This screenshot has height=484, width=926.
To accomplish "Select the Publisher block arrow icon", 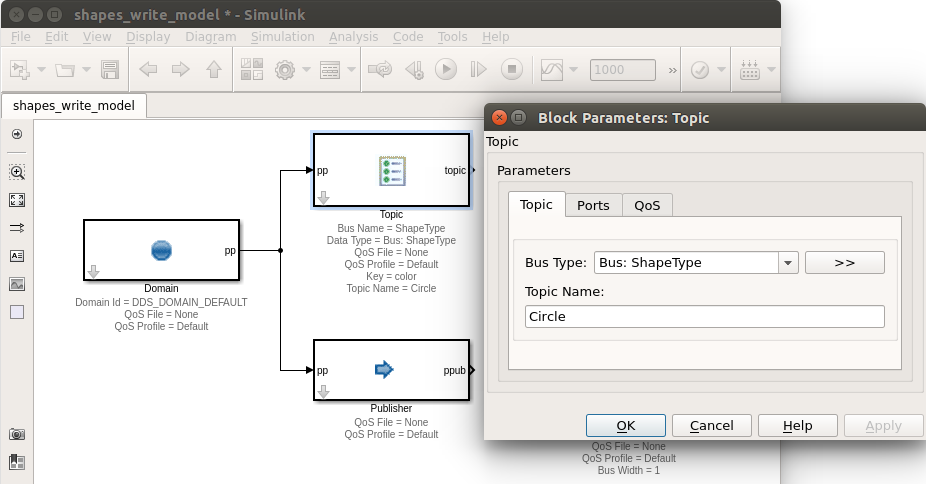I will (384, 369).
